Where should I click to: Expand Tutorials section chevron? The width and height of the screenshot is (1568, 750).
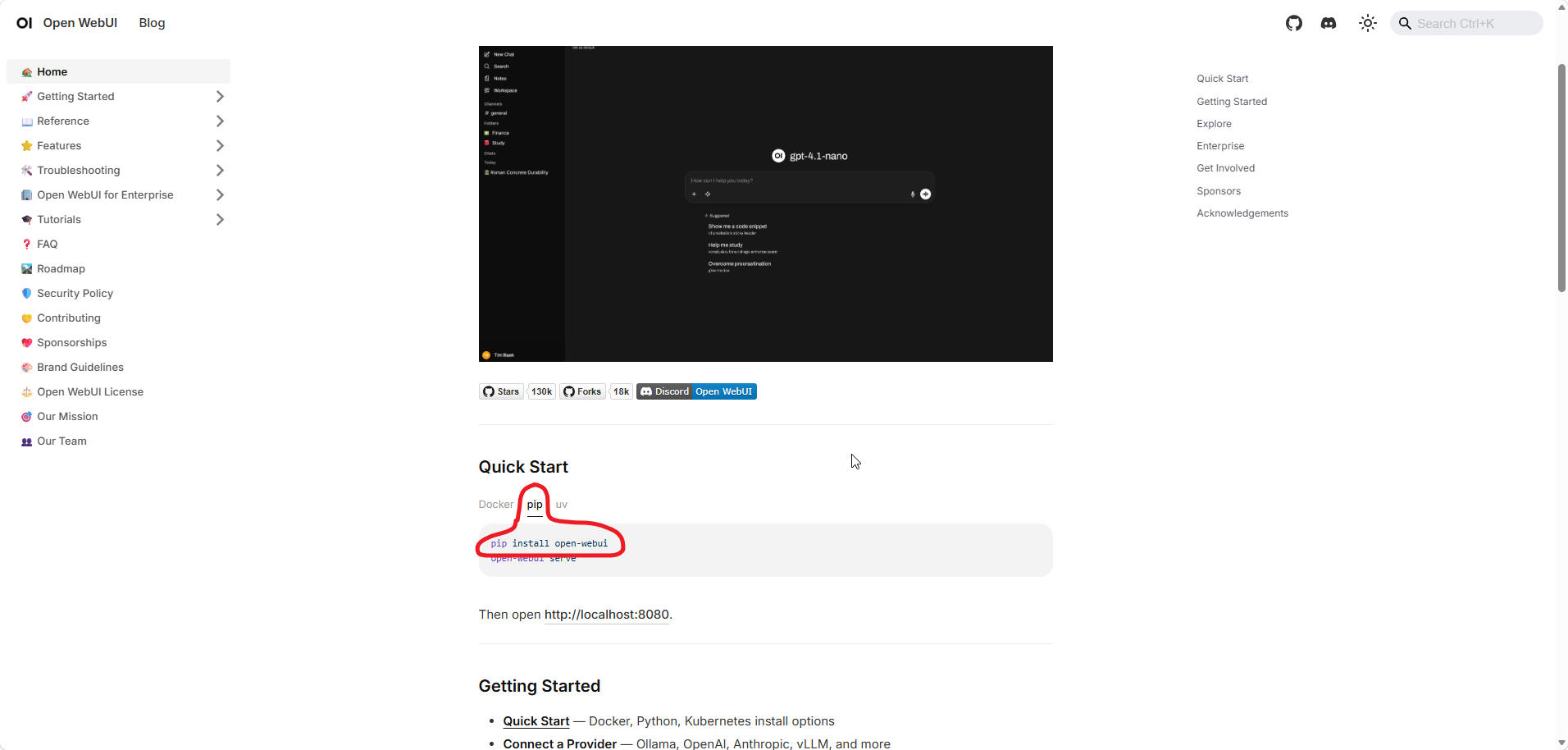220,219
